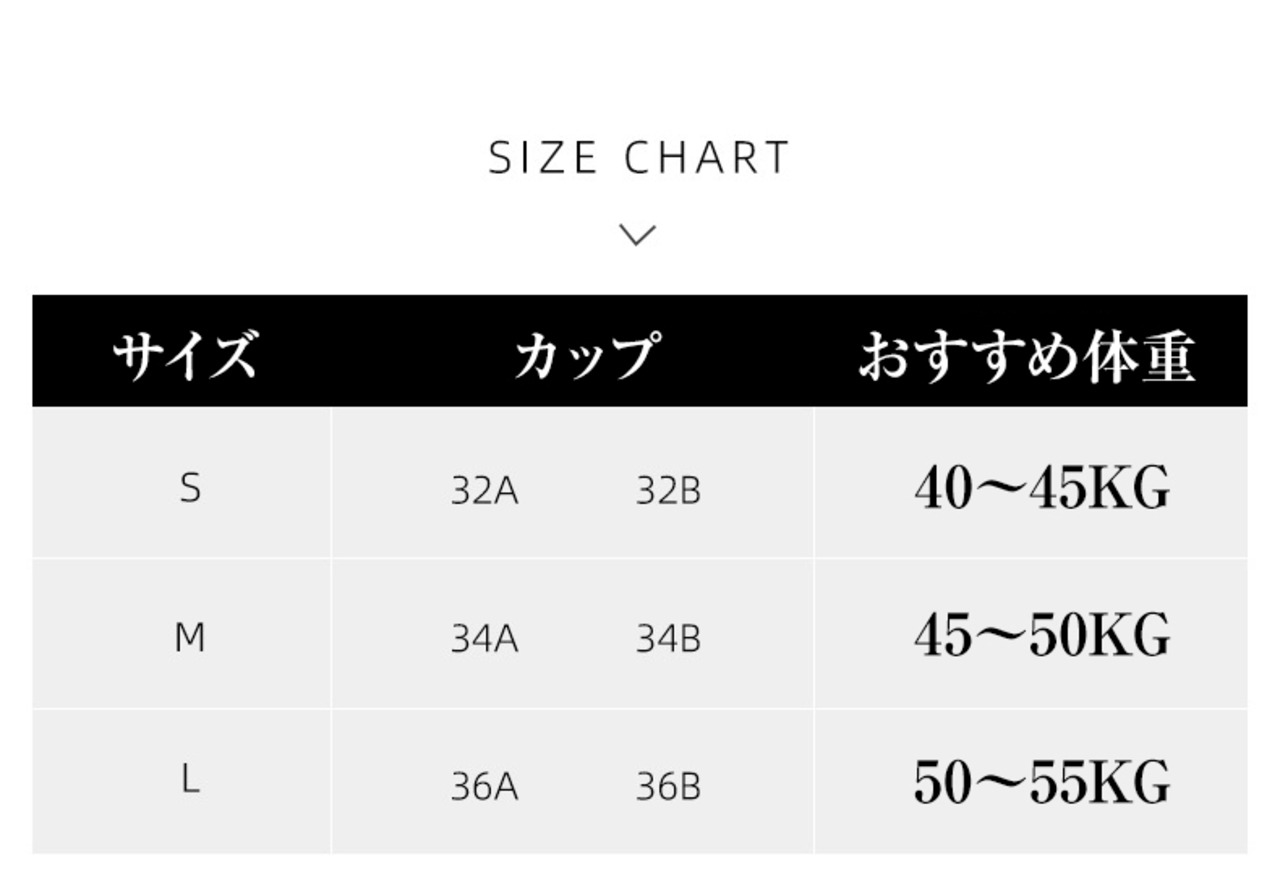Select the カップ column header

587,354
